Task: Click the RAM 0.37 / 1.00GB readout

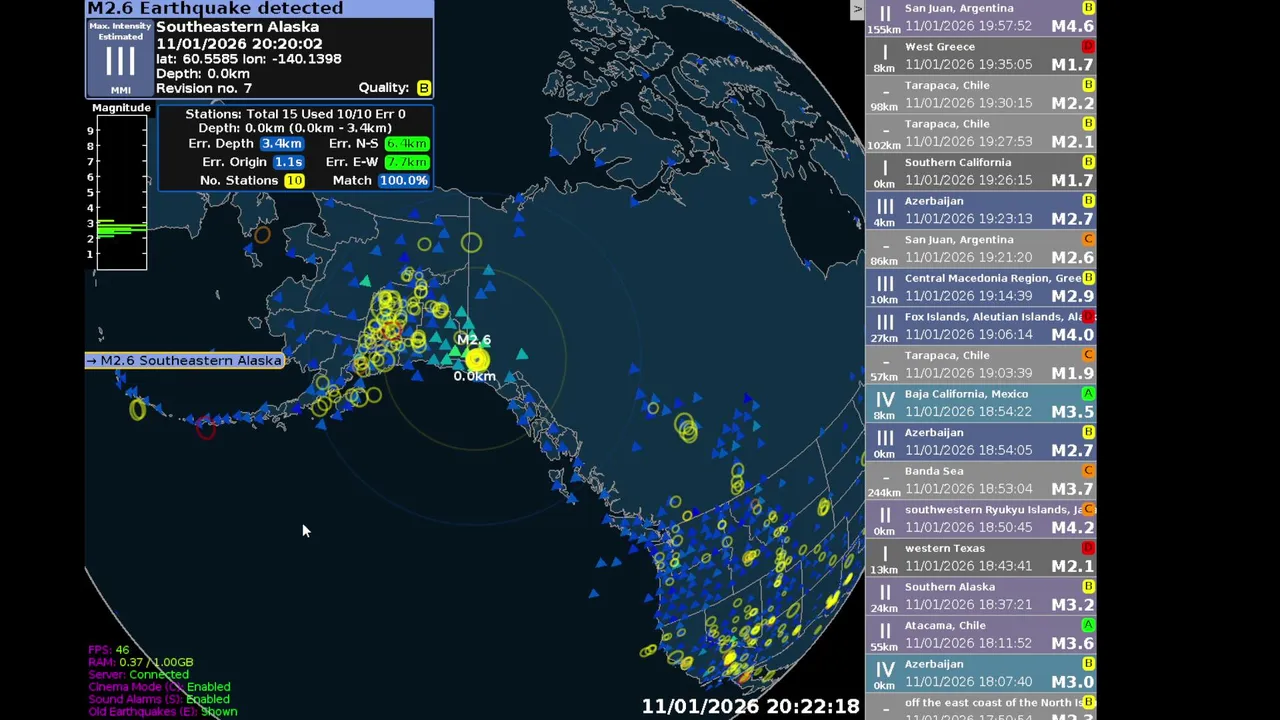Action: [x=141, y=662]
